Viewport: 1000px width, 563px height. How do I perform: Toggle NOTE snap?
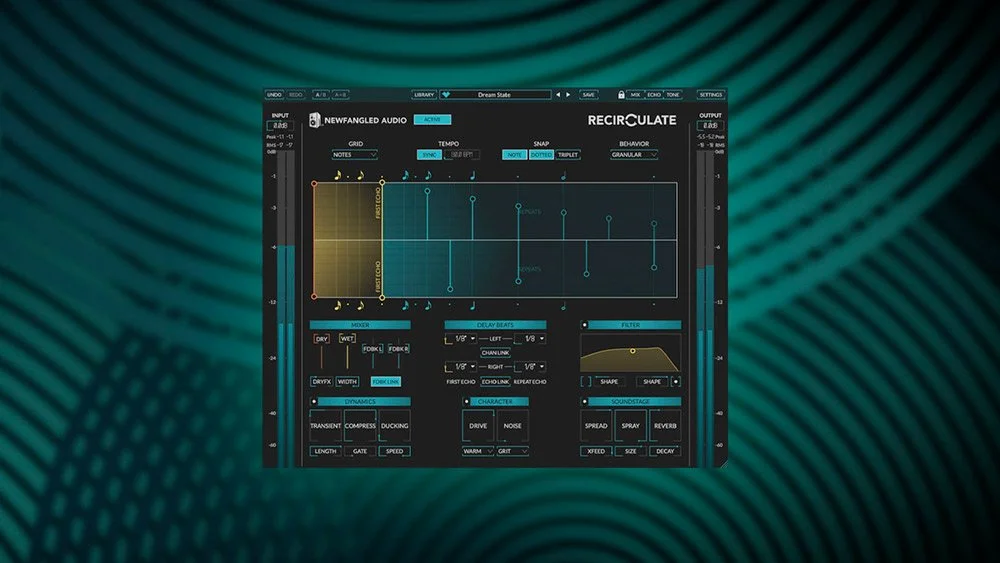(514, 155)
